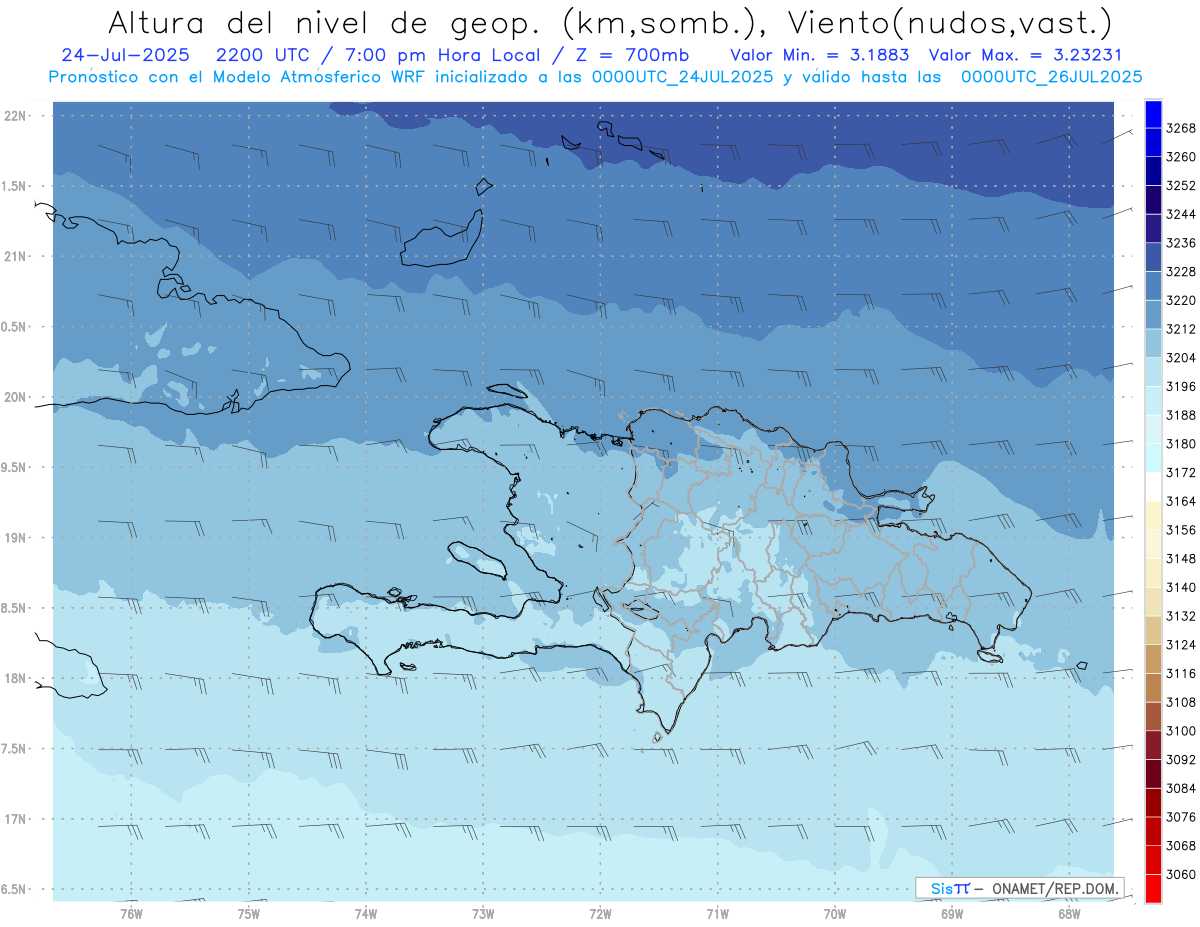
Task: Click the "72W" longitude label
Action: [x=601, y=913]
